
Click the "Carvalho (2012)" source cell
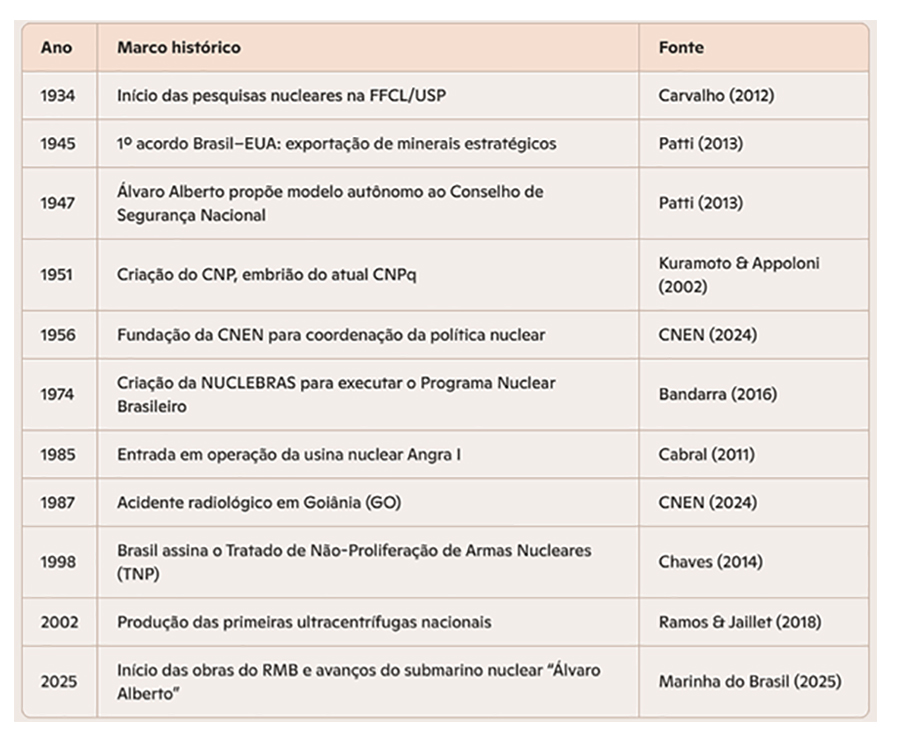click(716, 96)
